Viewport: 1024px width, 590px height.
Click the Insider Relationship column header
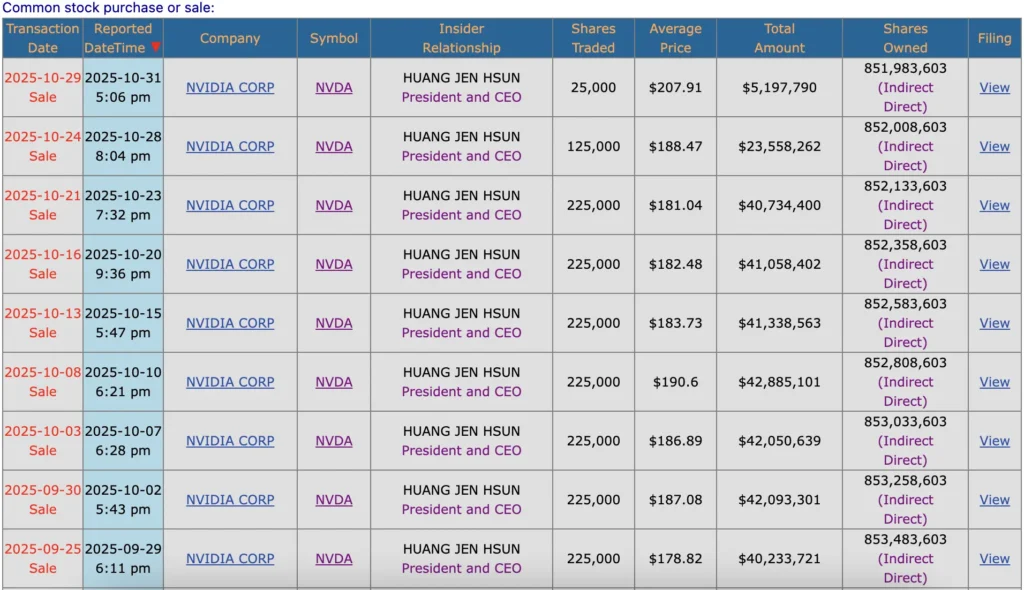coord(461,38)
